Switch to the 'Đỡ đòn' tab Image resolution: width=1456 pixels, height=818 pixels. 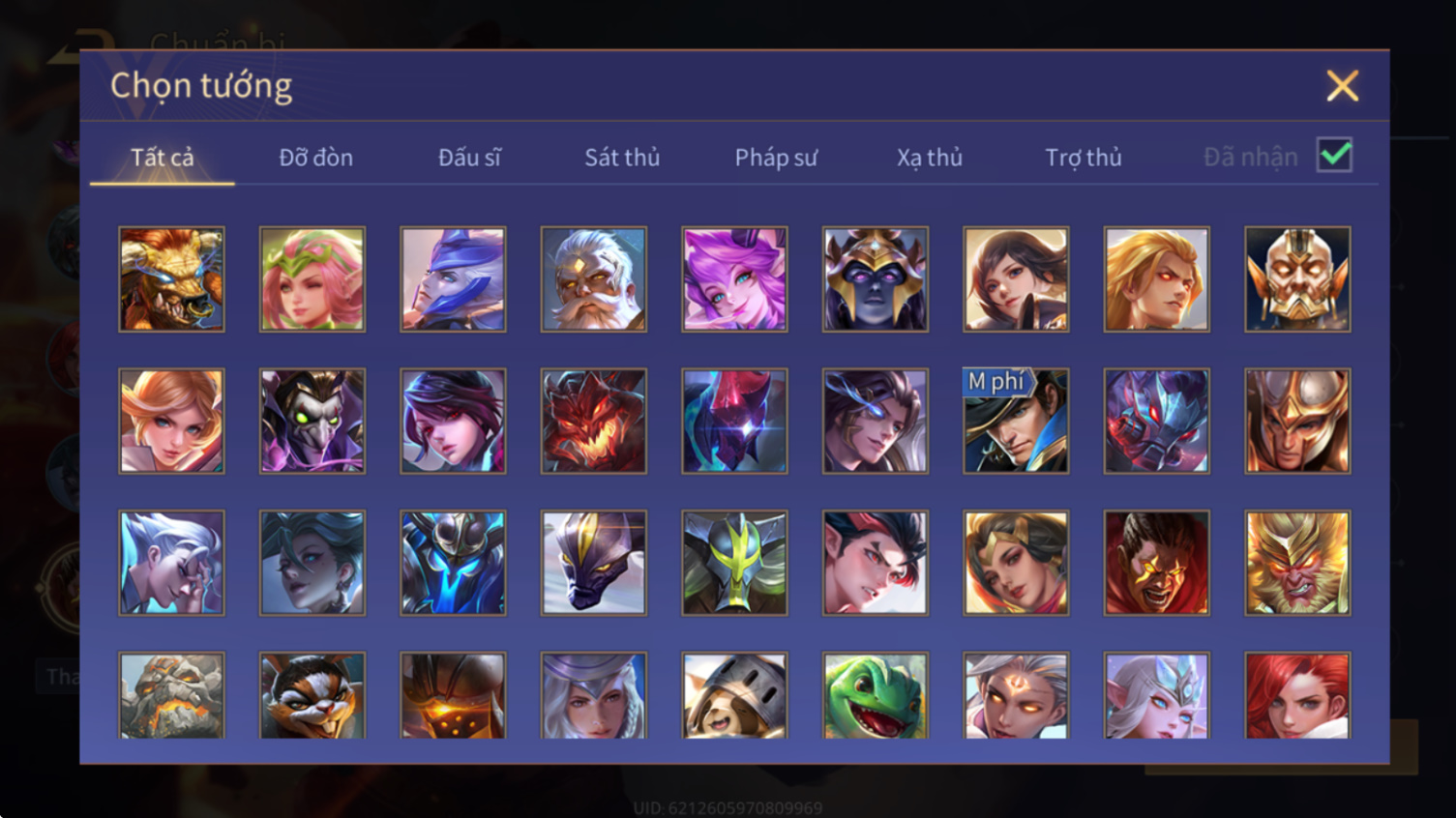(315, 158)
